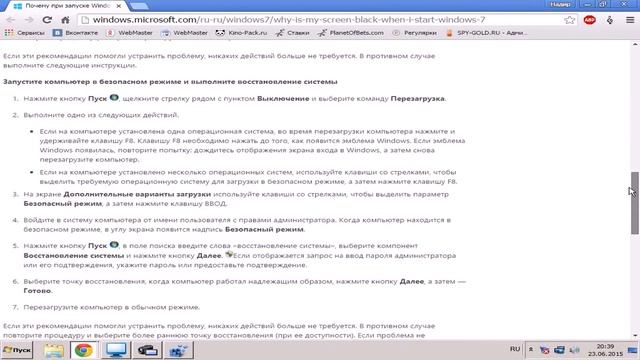Click the bold word Перезагрузка
Viewport: 640px width, 360px height.
pyautogui.click(x=418, y=98)
